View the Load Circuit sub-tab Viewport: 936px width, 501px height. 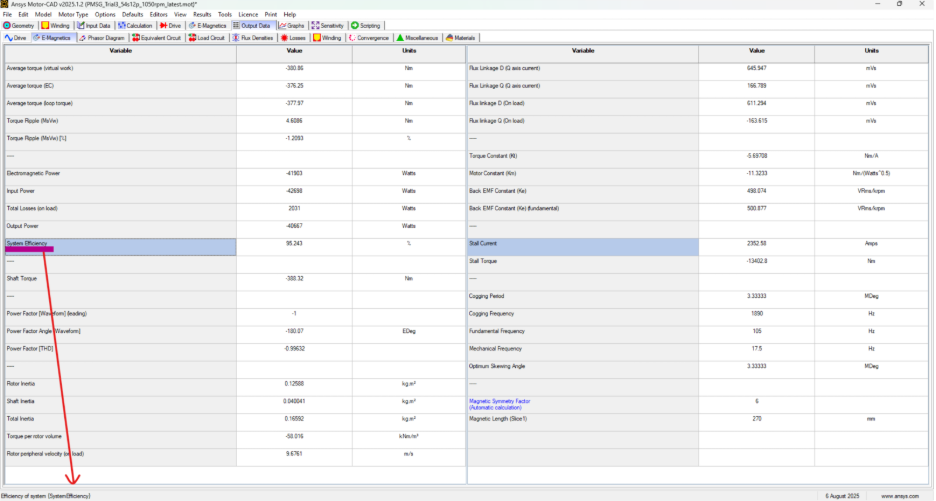click(208, 37)
